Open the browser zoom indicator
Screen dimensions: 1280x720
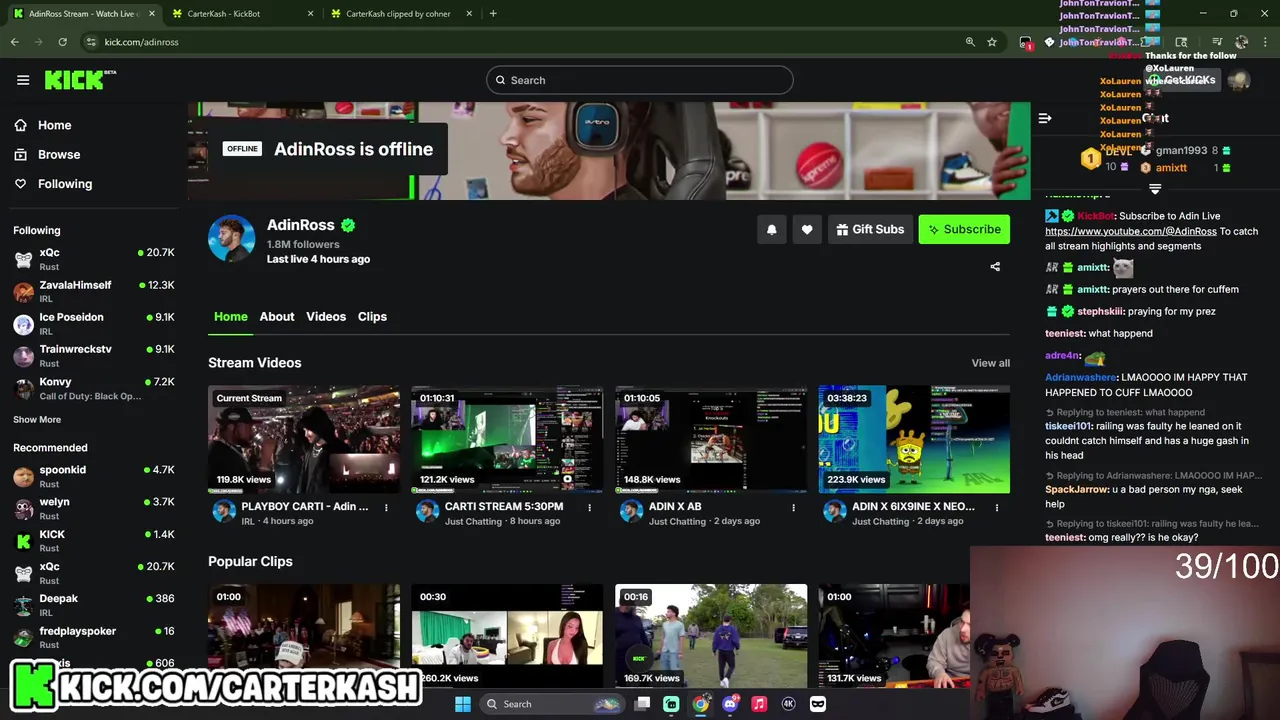point(970,42)
